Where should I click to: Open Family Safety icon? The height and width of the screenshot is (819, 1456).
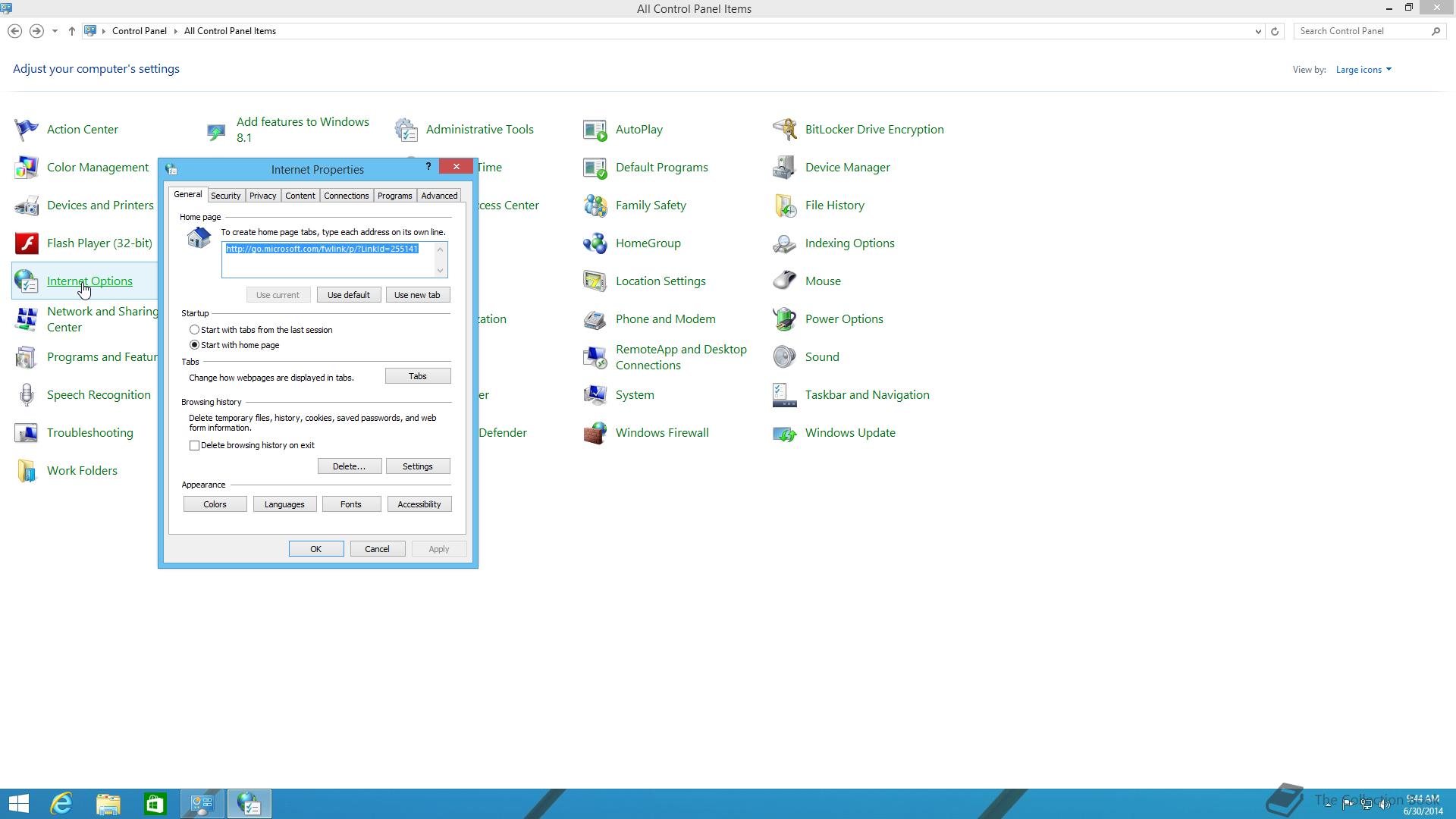coord(595,206)
